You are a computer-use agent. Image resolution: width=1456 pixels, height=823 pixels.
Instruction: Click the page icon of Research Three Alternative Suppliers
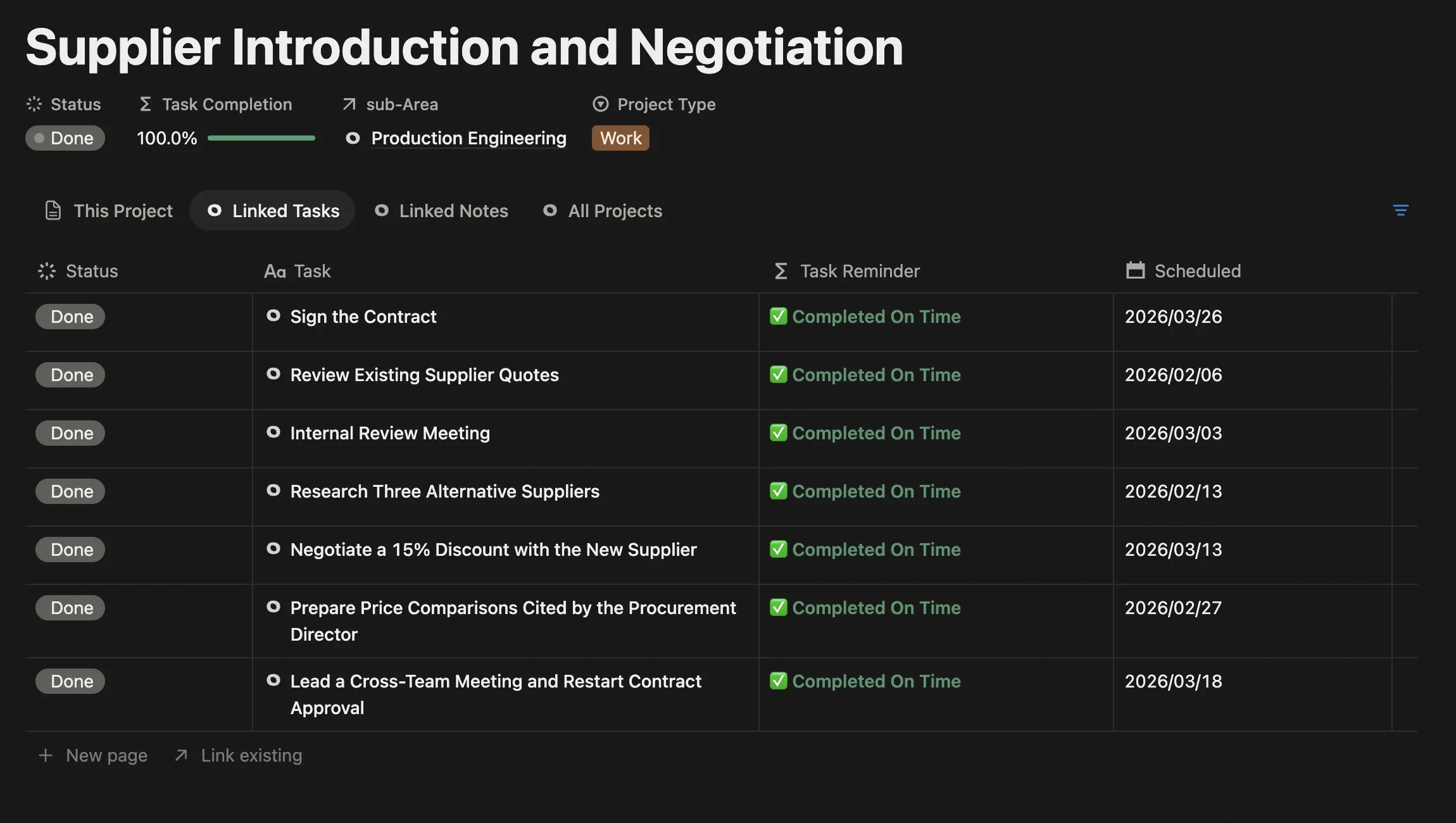point(273,490)
